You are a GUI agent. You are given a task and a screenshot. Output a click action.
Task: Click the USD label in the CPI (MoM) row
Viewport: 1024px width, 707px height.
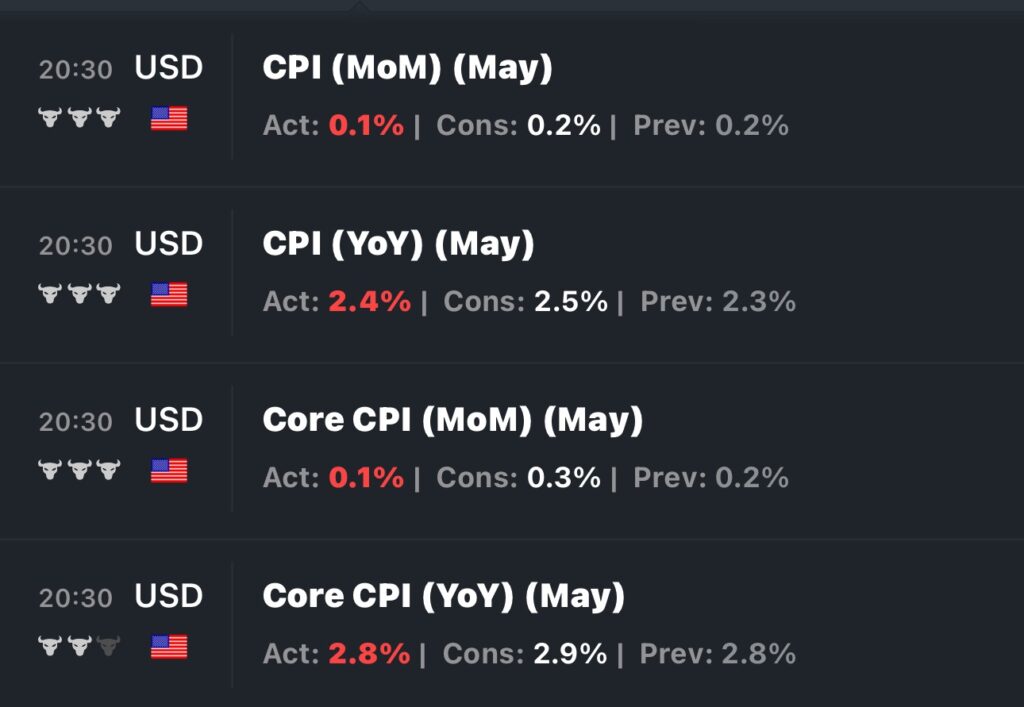pos(169,68)
